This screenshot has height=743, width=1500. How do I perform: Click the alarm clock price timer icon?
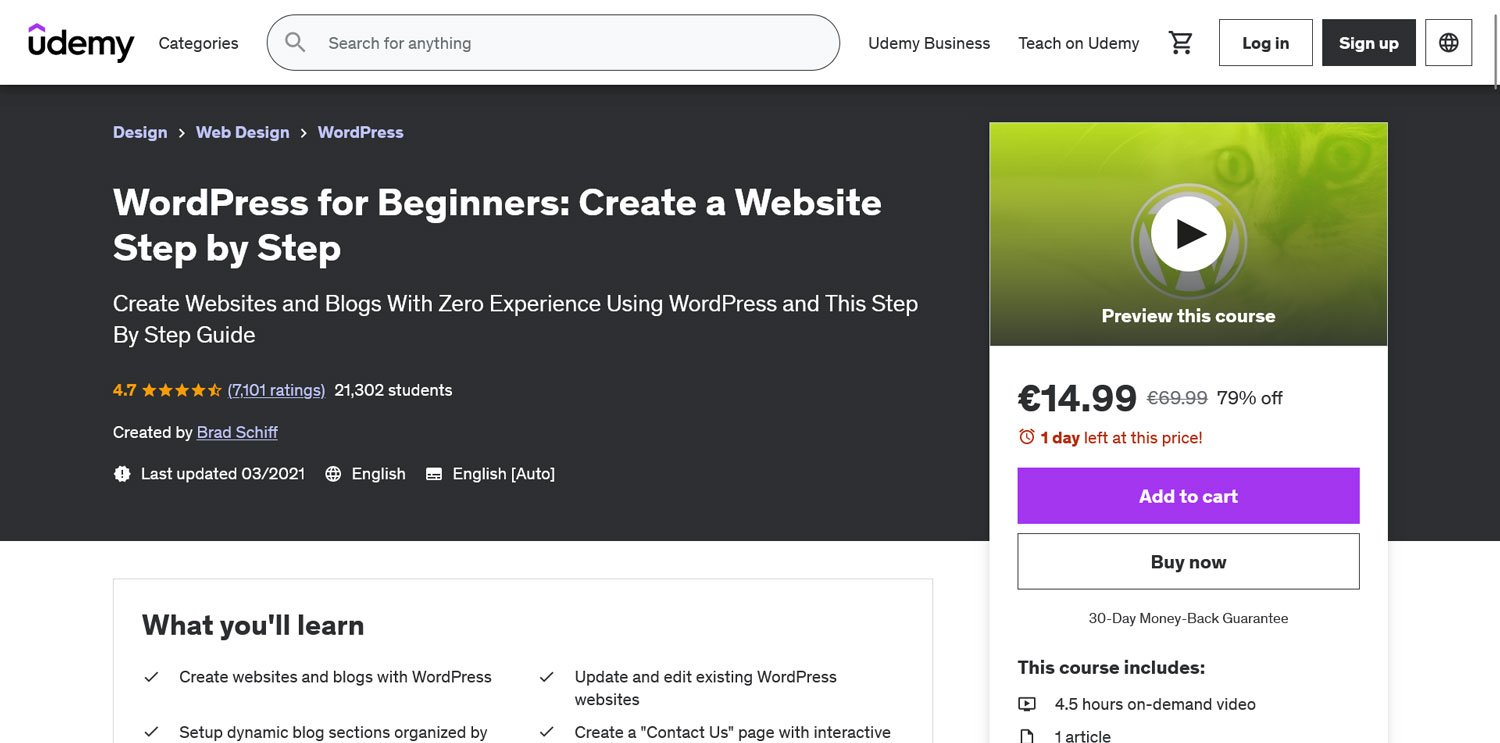click(1026, 437)
